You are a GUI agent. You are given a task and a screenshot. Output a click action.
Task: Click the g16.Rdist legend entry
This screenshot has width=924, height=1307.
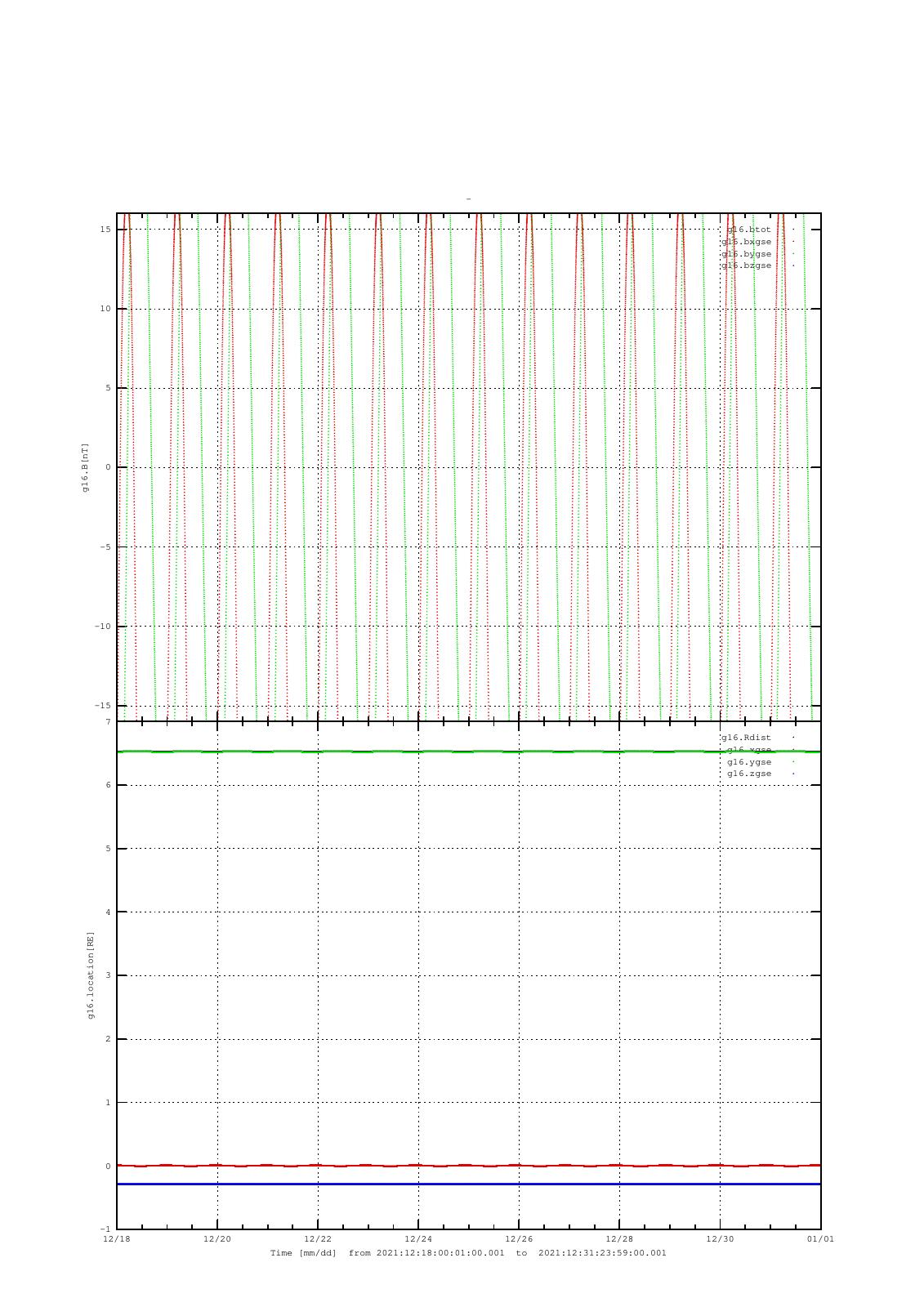point(746,738)
